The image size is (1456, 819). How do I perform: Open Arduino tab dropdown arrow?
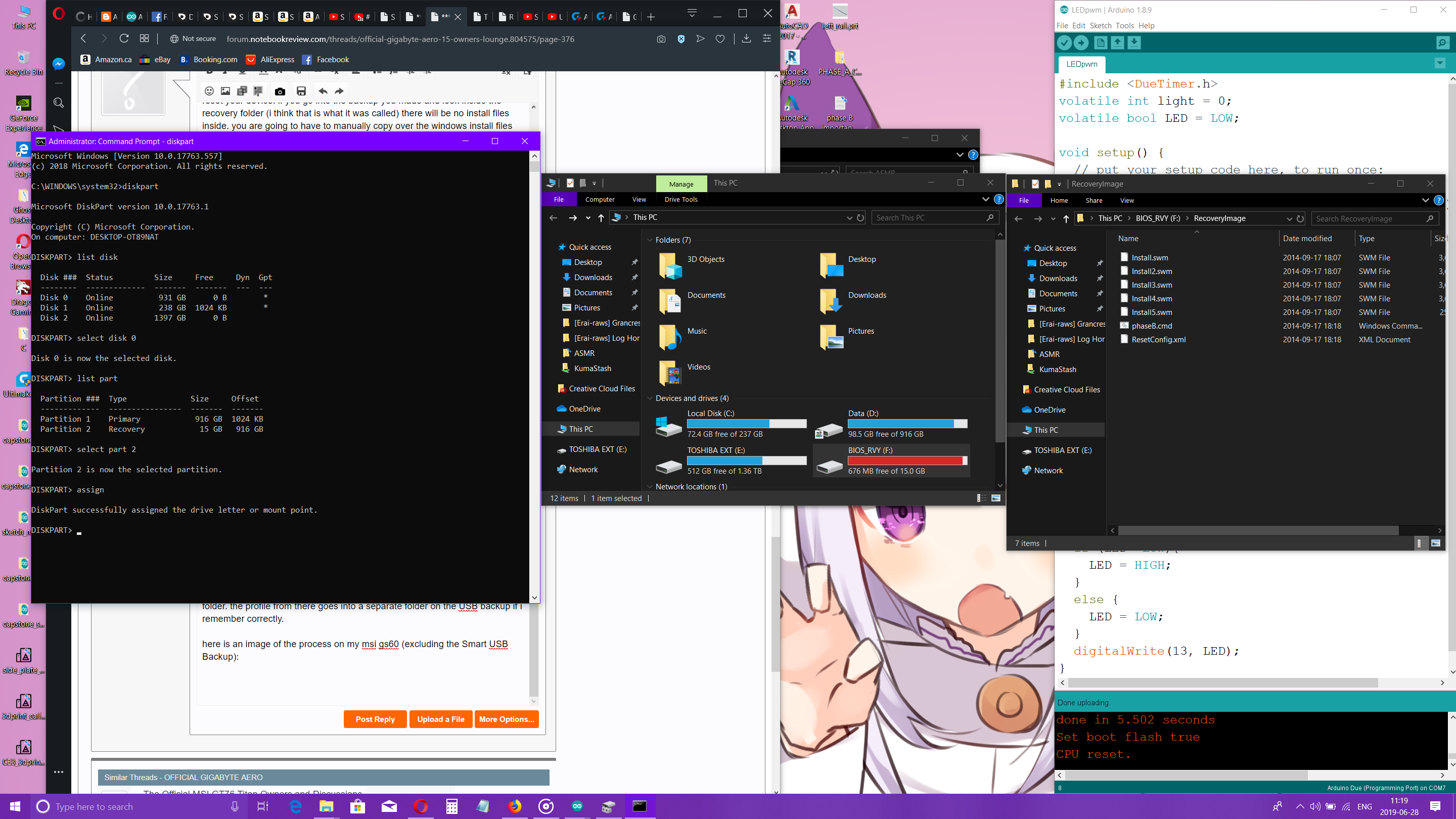click(x=1440, y=63)
